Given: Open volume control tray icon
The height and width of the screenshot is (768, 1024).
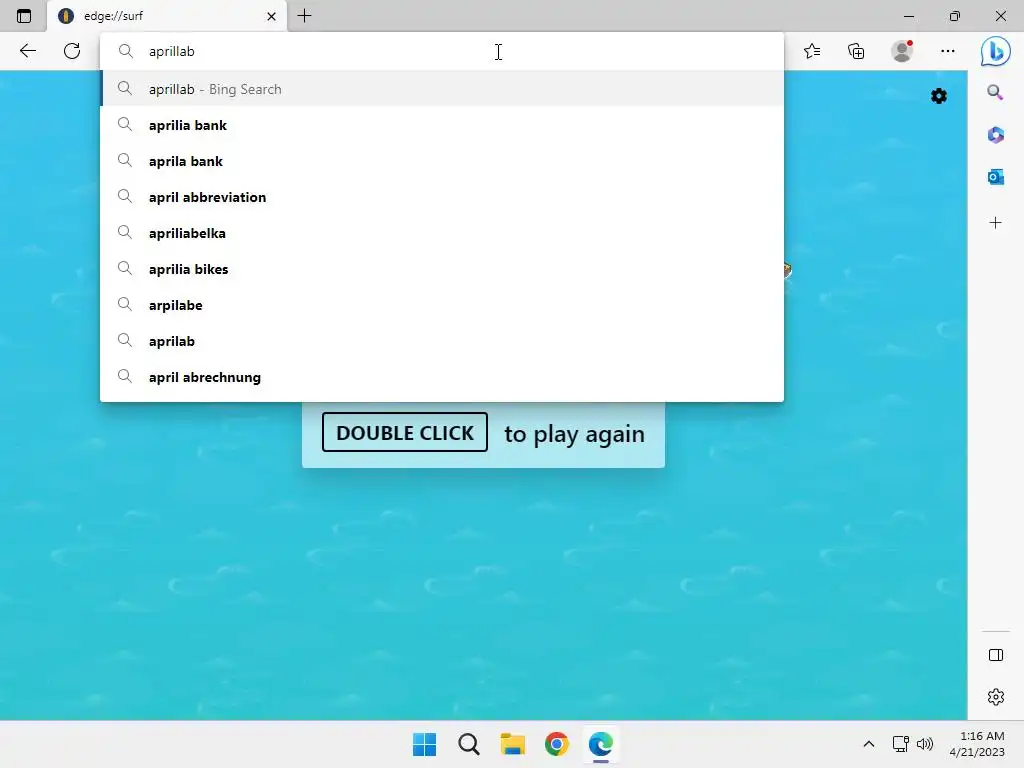Looking at the screenshot, I should [925, 744].
